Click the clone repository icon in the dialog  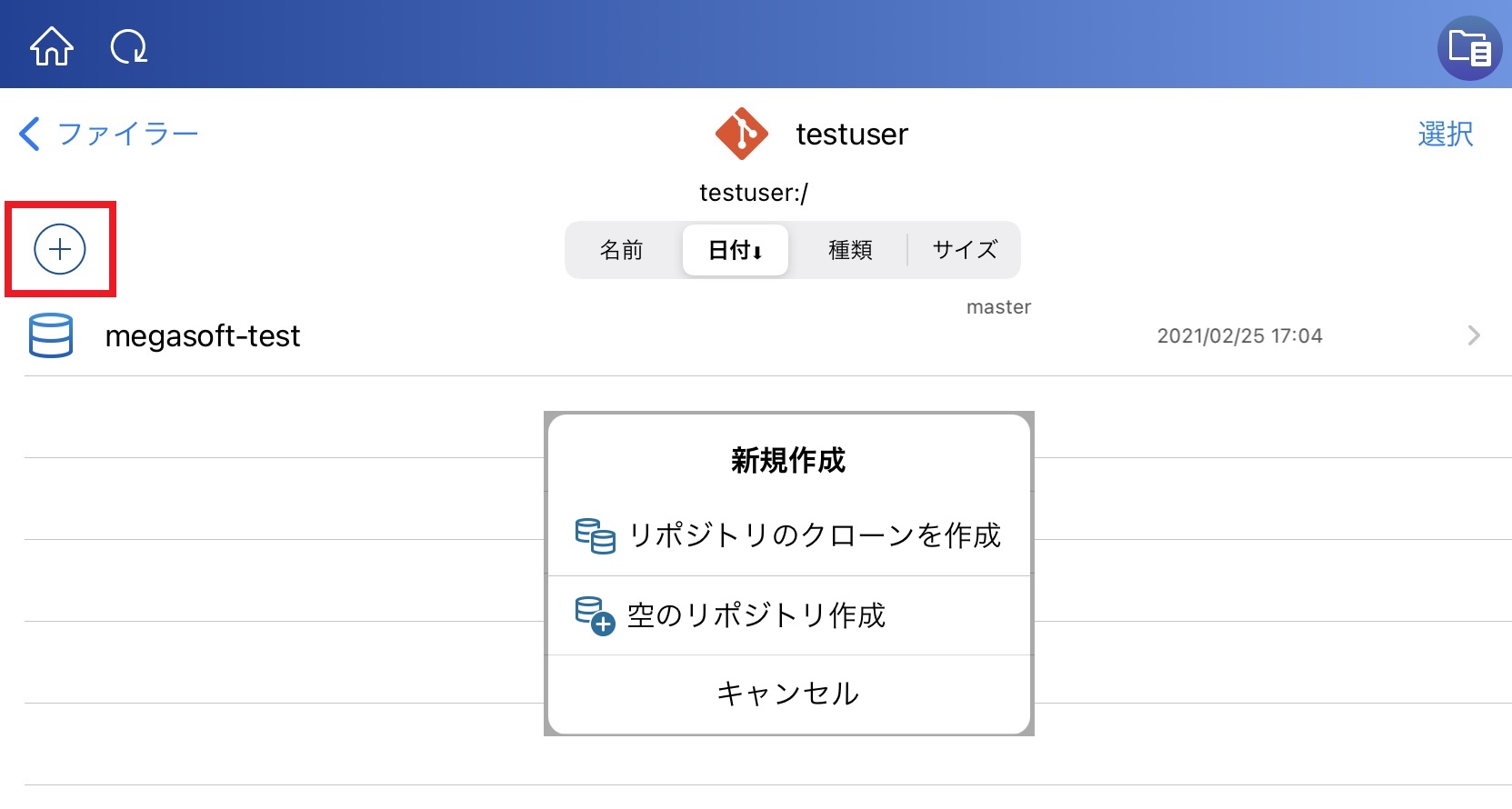[x=594, y=536]
